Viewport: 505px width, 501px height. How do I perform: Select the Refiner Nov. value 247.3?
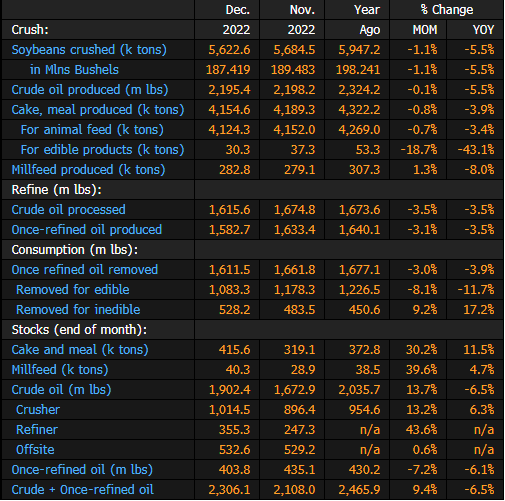(x=299, y=430)
